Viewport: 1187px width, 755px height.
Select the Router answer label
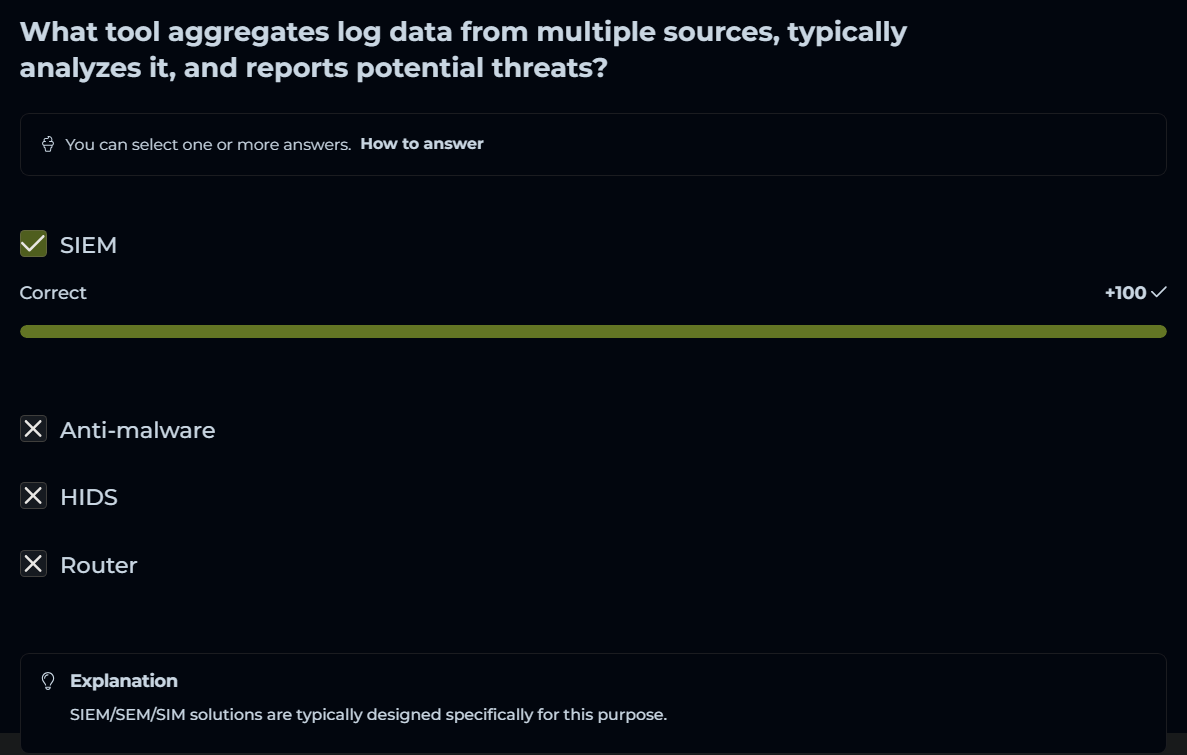pyautogui.click(x=98, y=565)
